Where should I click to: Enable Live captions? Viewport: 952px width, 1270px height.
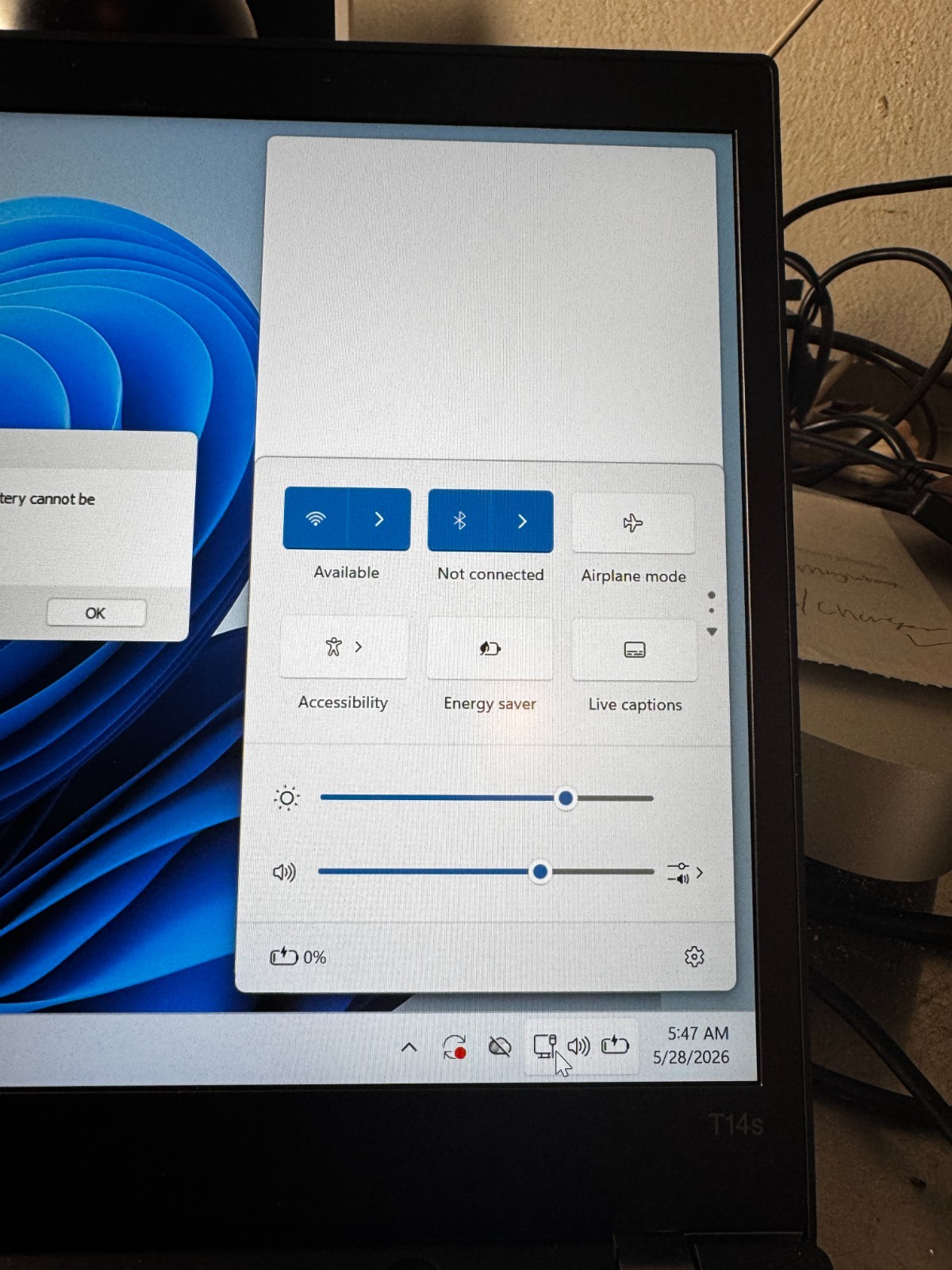point(635,650)
